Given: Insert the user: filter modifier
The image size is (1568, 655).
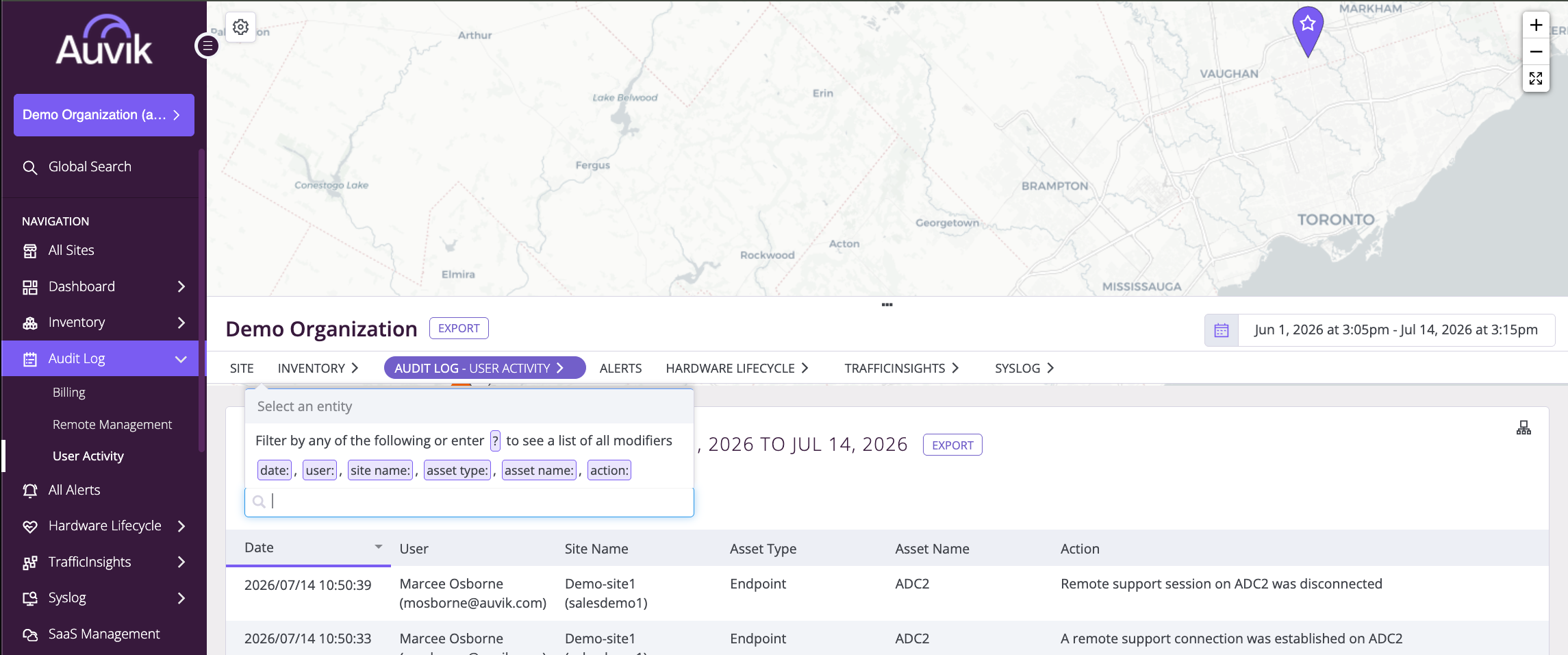Looking at the screenshot, I should [x=320, y=470].
